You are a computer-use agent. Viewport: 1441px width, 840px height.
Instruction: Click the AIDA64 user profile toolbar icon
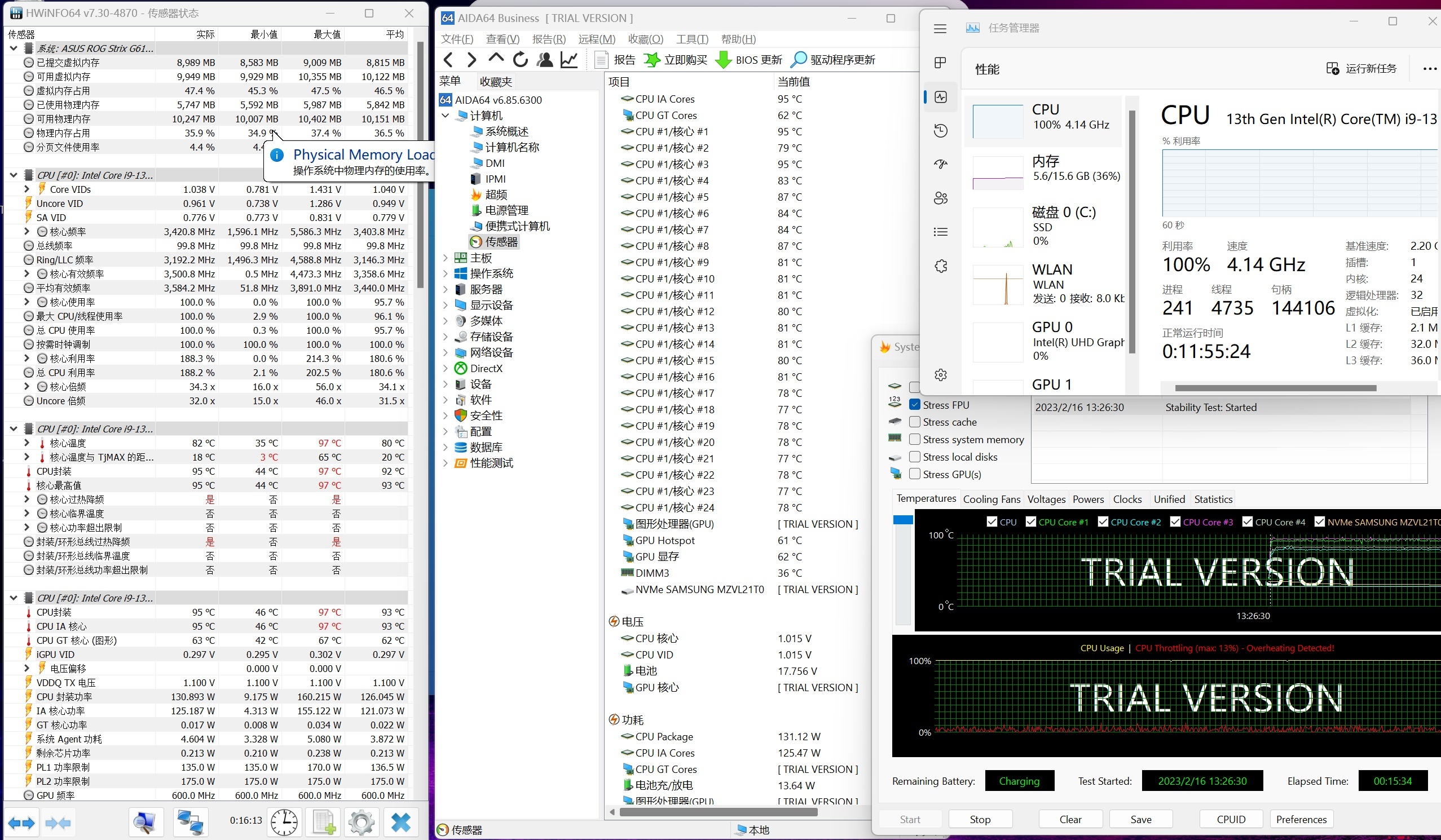545,59
